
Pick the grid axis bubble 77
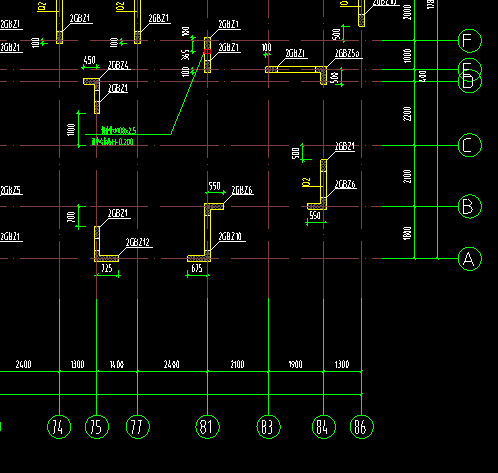point(138,427)
